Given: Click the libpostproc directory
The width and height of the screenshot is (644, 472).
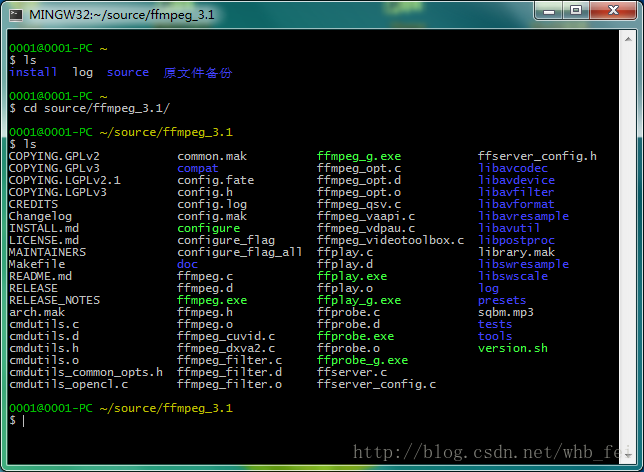Looking at the screenshot, I should coord(516,240).
